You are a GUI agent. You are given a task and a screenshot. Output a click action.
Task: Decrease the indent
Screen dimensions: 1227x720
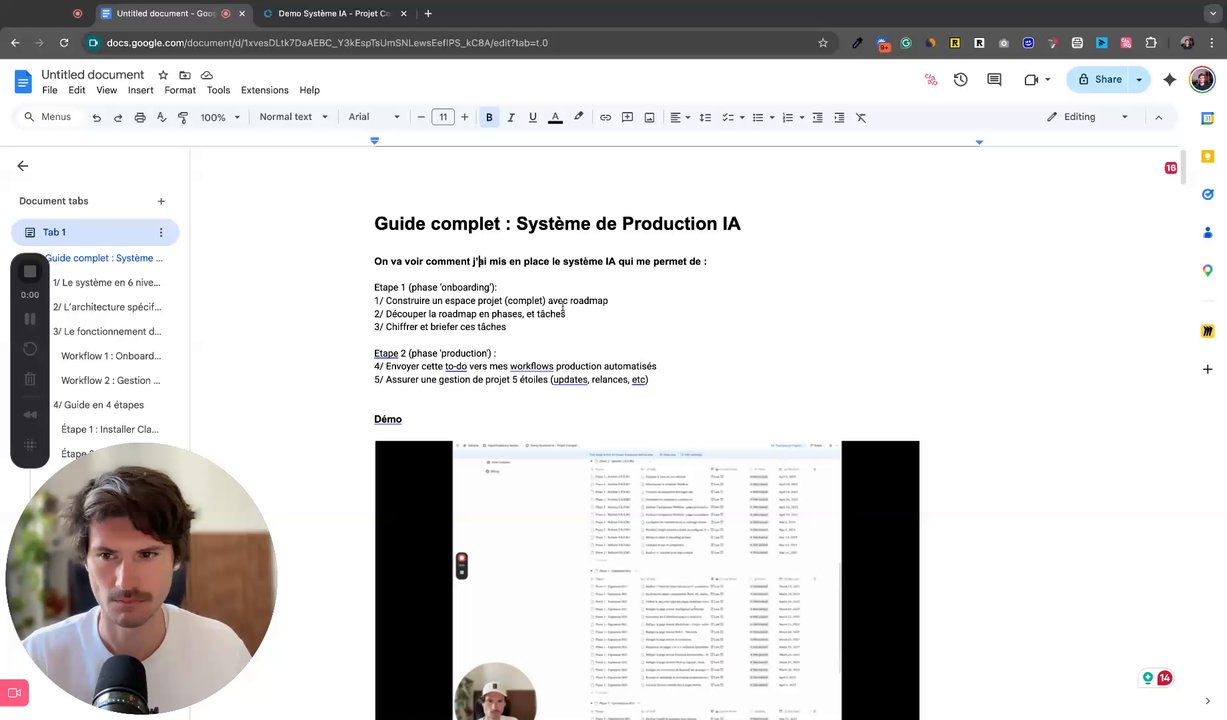817,117
